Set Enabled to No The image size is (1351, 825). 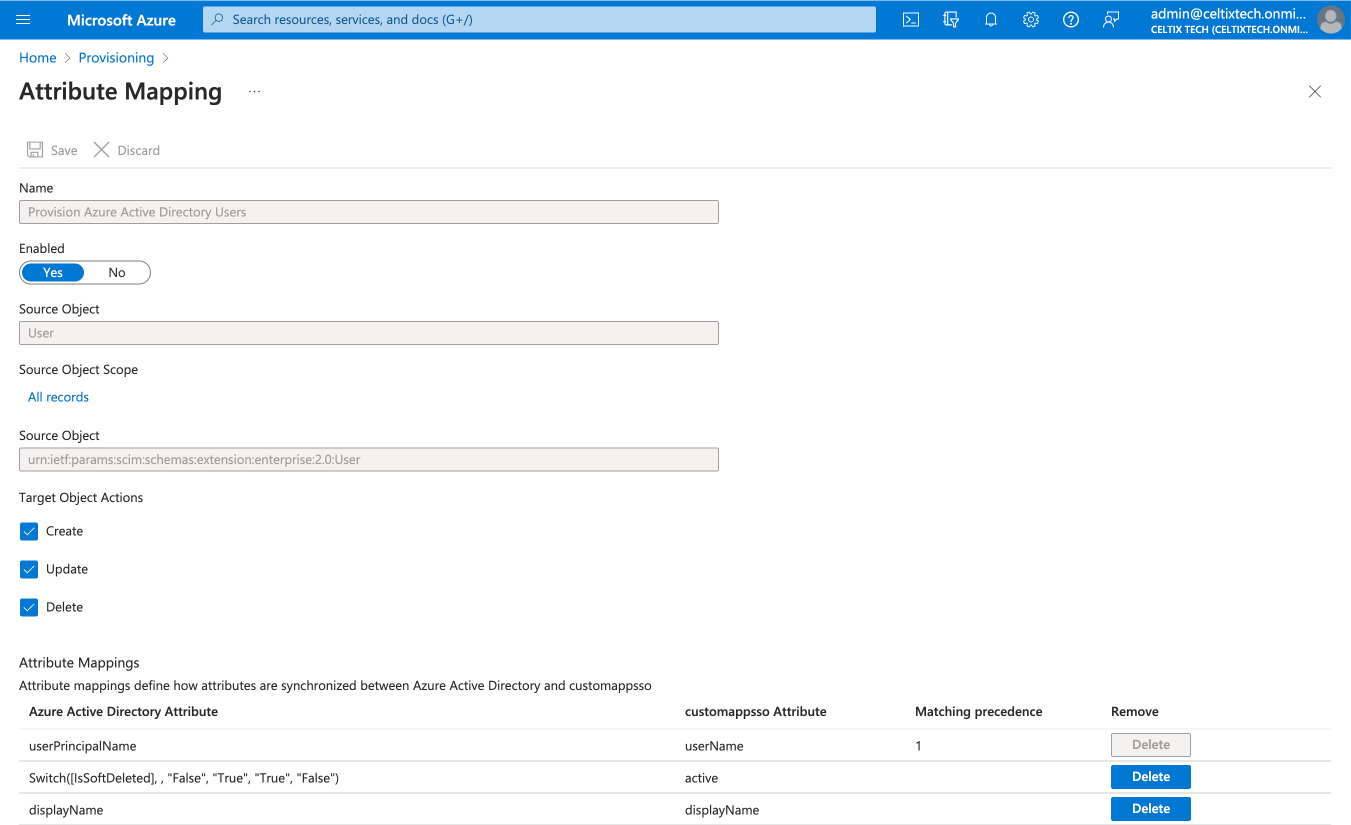117,273
